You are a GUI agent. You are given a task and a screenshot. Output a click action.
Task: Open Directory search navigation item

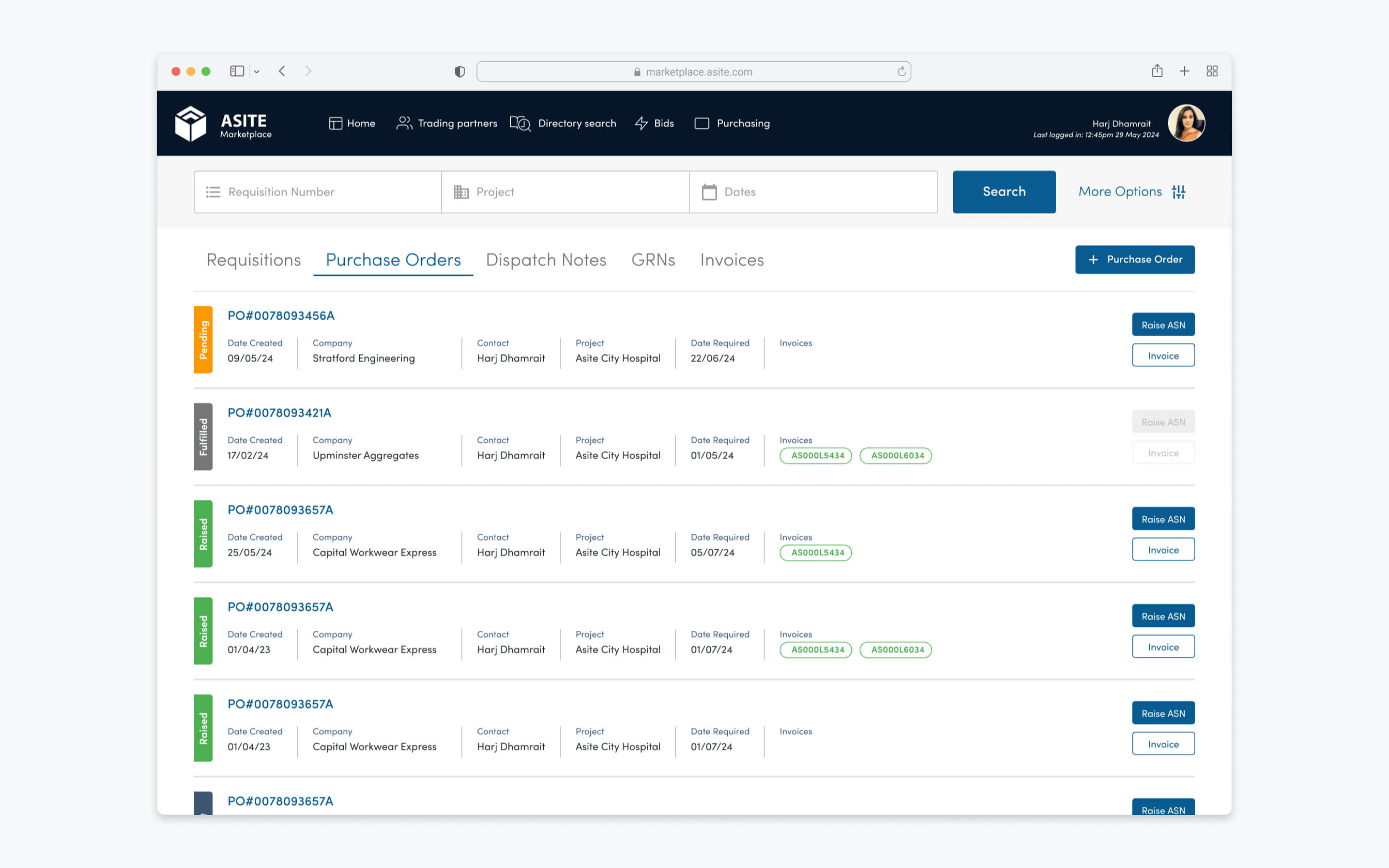pyautogui.click(x=563, y=123)
